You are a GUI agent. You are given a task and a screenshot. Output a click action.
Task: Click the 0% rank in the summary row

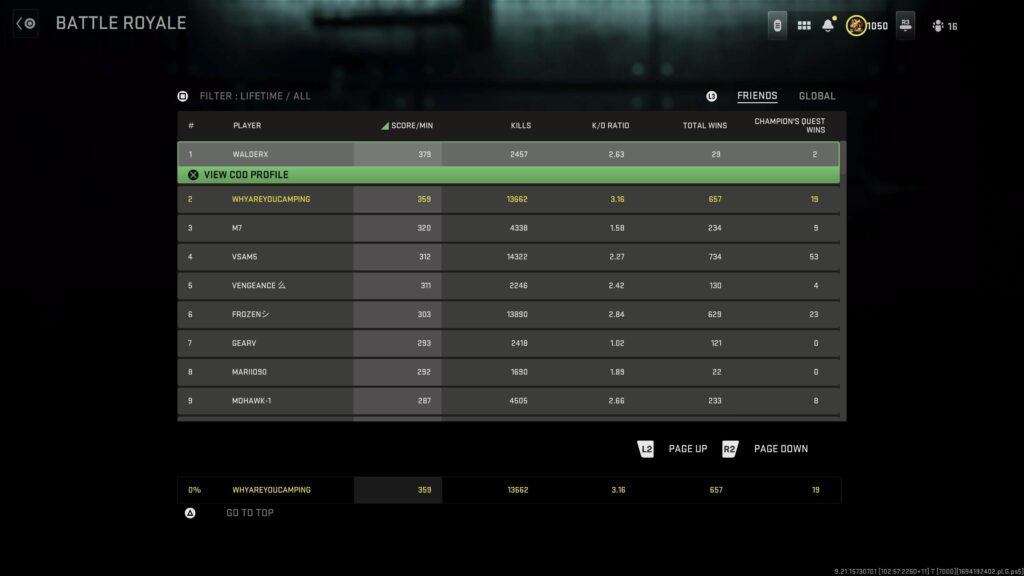pyautogui.click(x=195, y=490)
